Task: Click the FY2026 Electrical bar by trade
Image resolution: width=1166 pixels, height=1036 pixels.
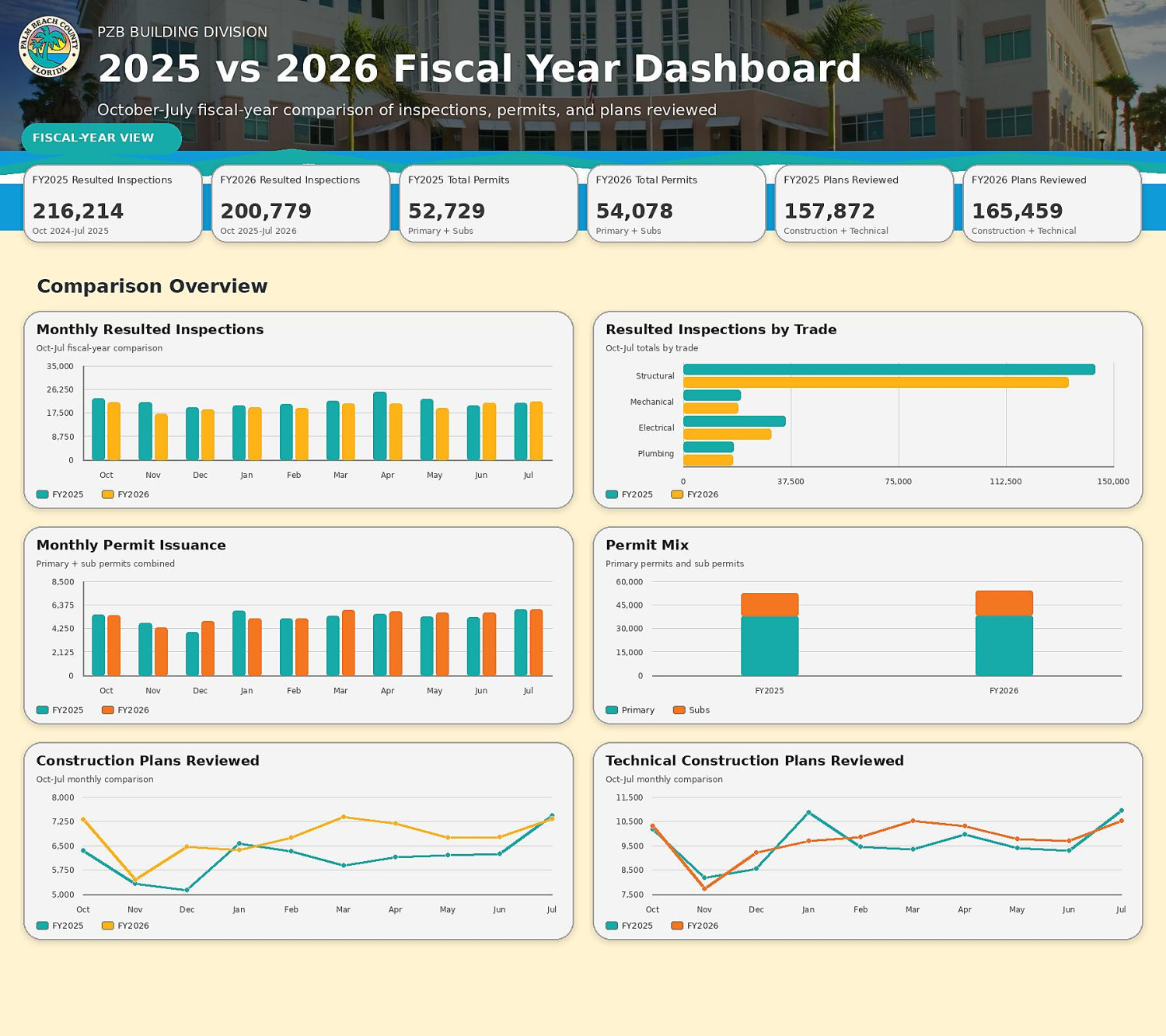Action: click(x=728, y=434)
